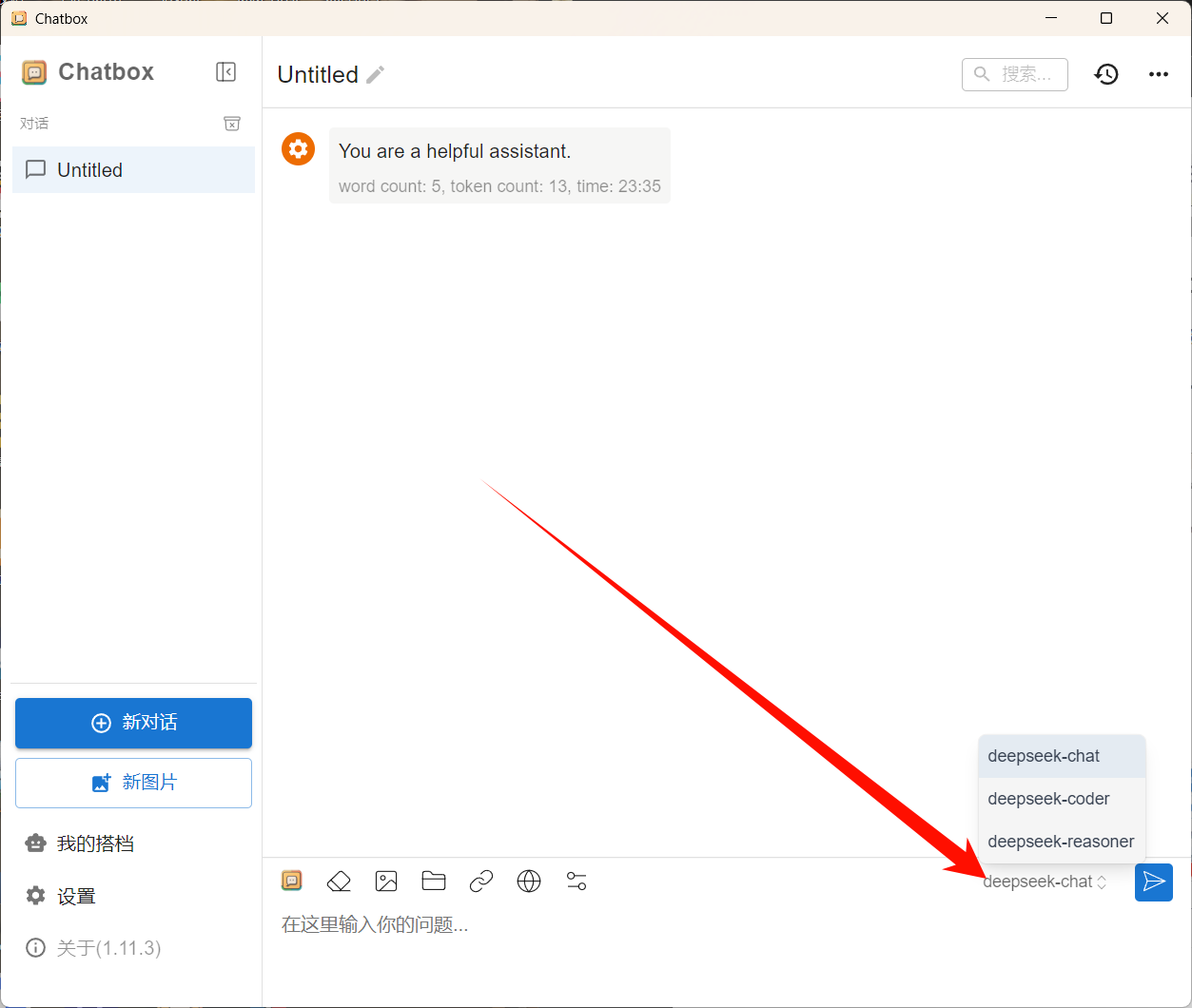Edit the conversation title with pencil icon

pyautogui.click(x=376, y=75)
